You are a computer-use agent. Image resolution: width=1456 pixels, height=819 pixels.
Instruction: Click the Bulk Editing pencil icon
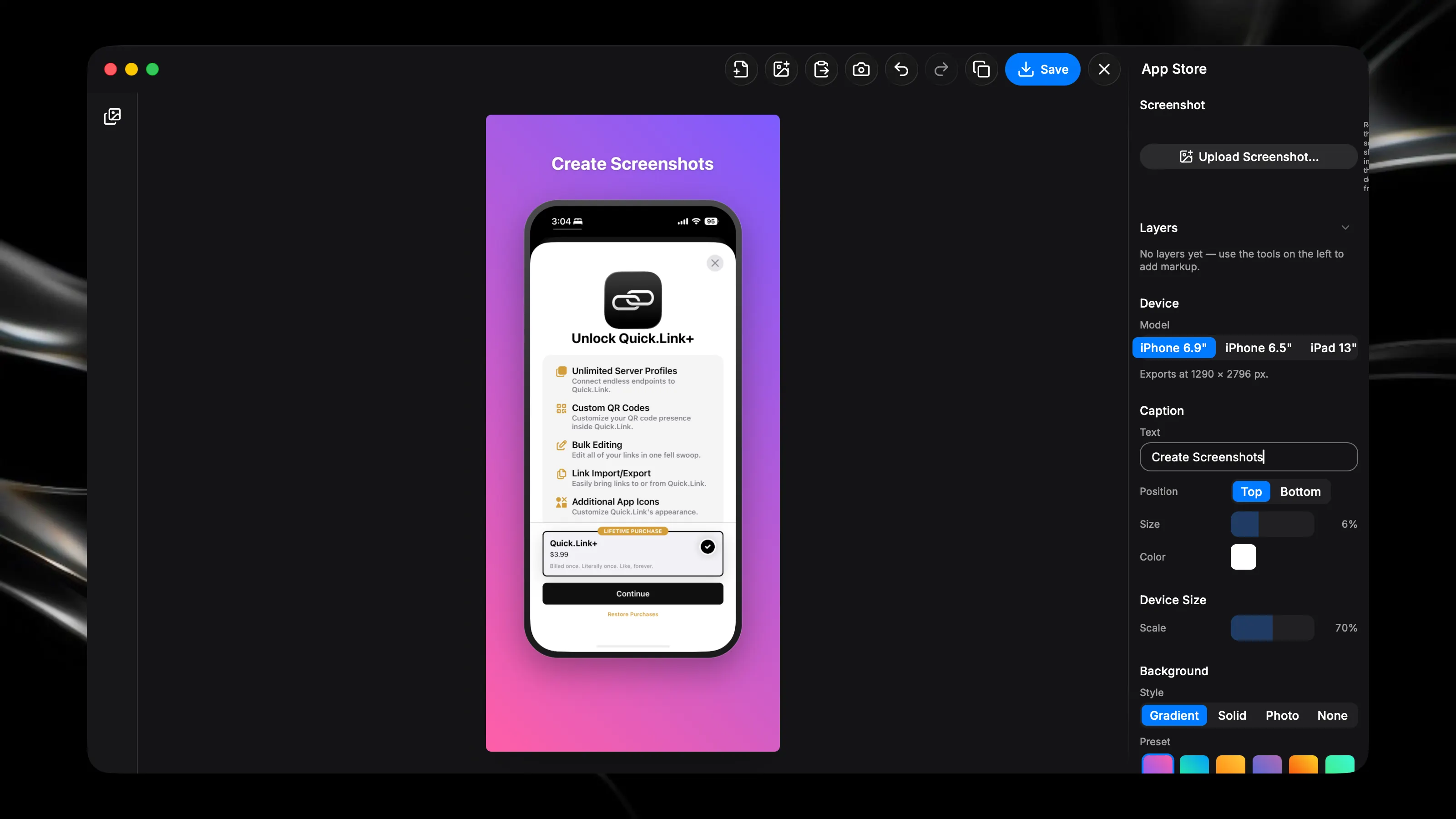click(x=561, y=445)
